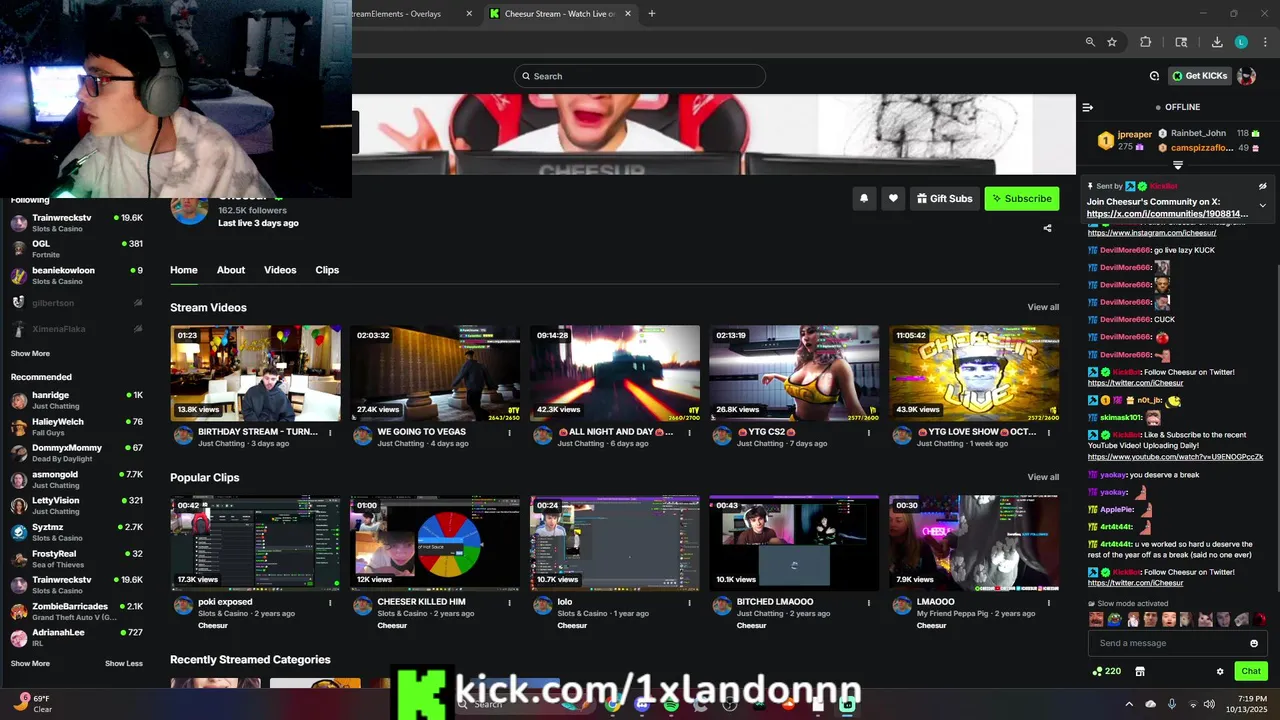Open the Videos tab

point(280,270)
